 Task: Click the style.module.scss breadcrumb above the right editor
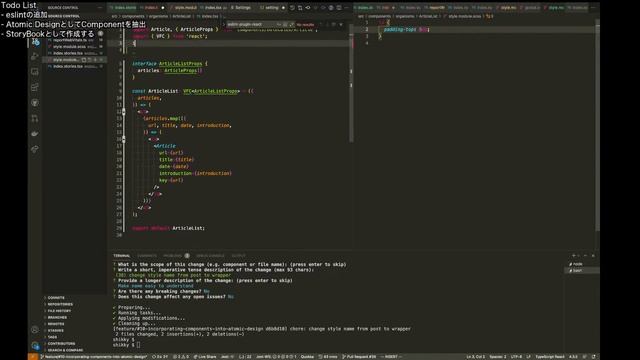click(465, 16)
